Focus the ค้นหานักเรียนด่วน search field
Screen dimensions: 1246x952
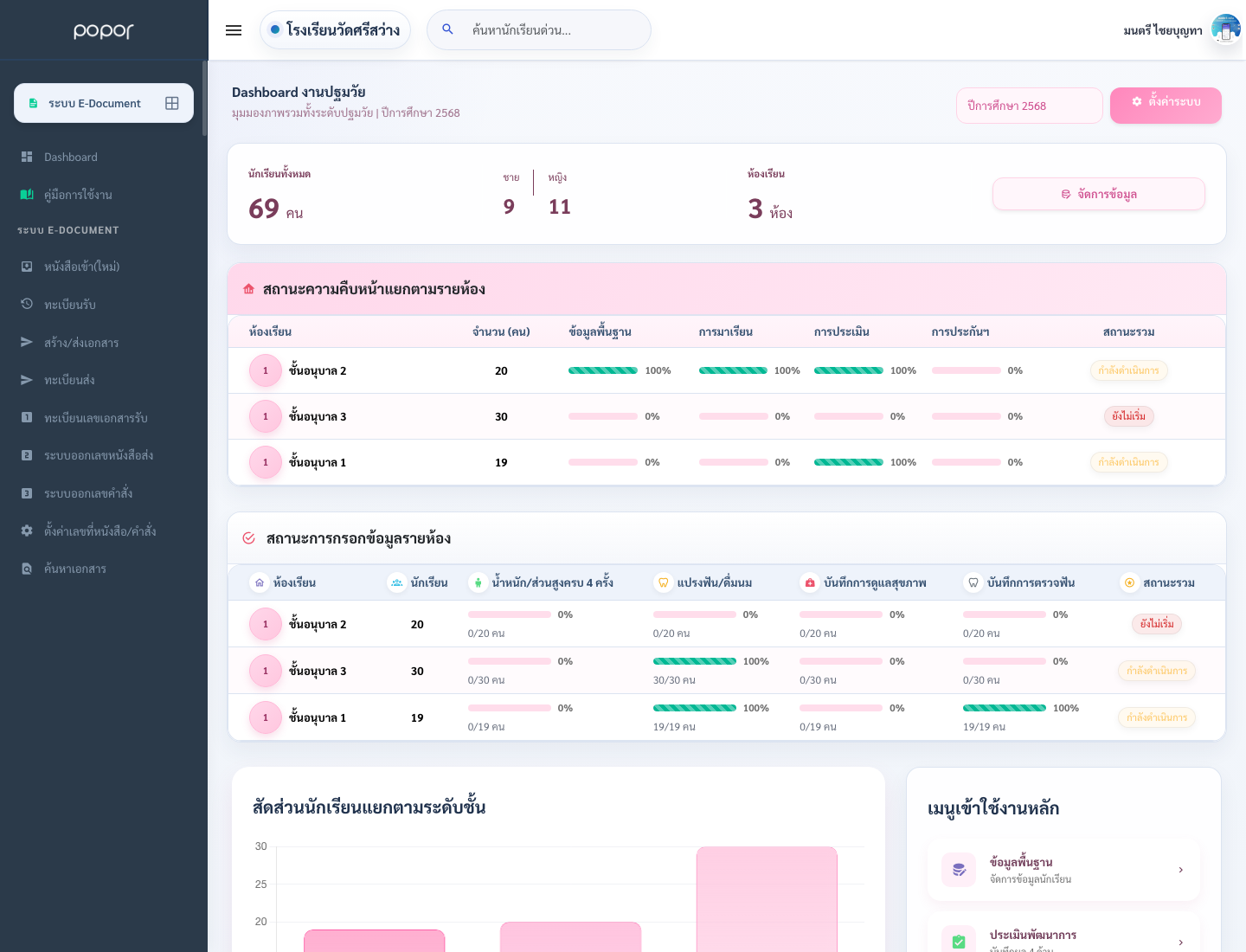(x=539, y=29)
